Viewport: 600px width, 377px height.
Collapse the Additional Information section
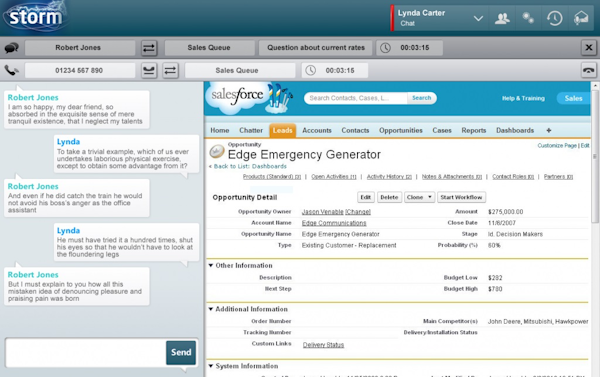pos(210,309)
